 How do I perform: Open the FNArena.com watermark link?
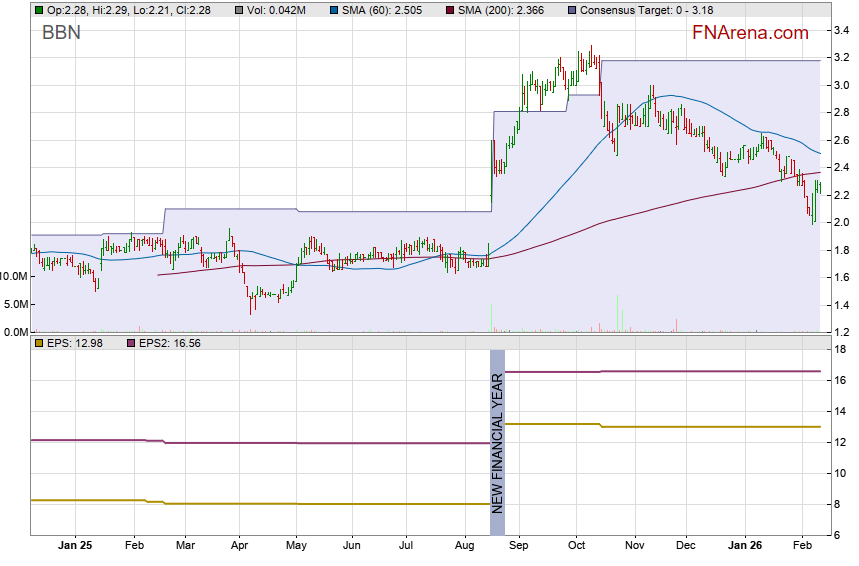pyautogui.click(x=750, y=33)
